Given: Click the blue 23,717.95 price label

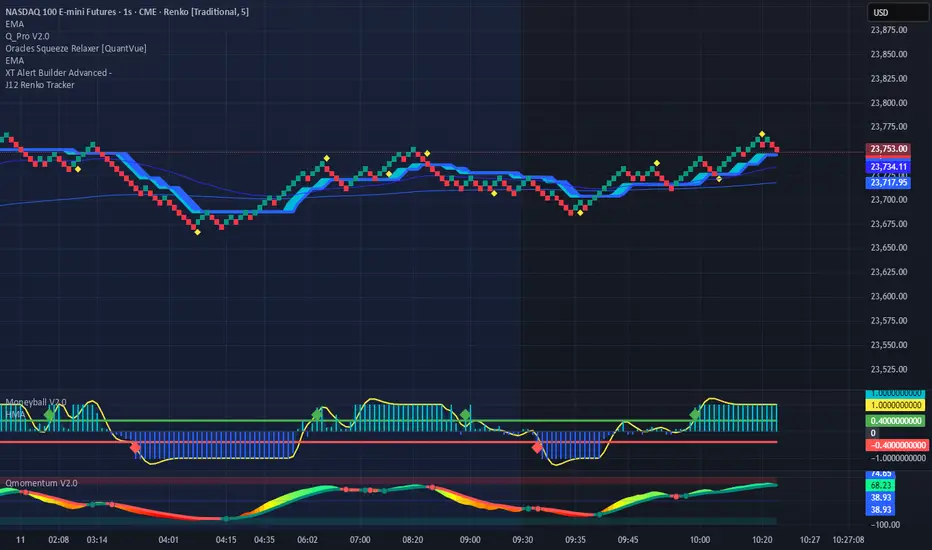Looking at the screenshot, I should 888,183.
